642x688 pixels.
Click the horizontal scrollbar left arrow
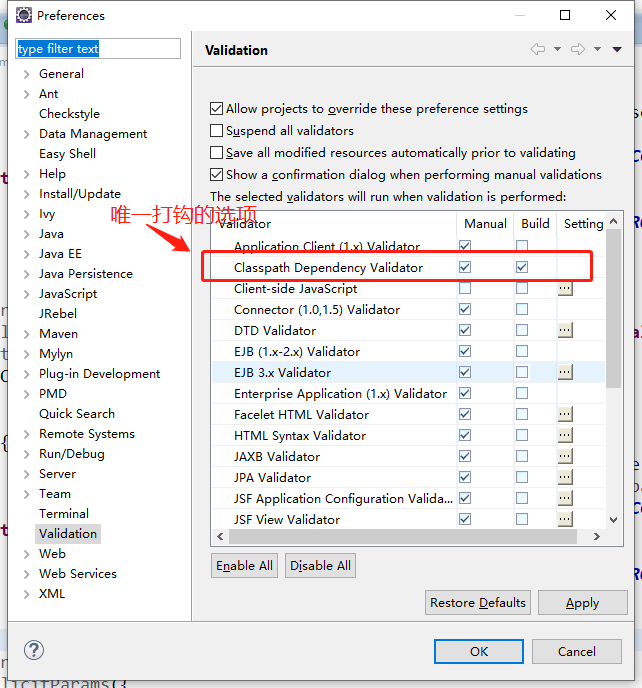tap(220, 536)
